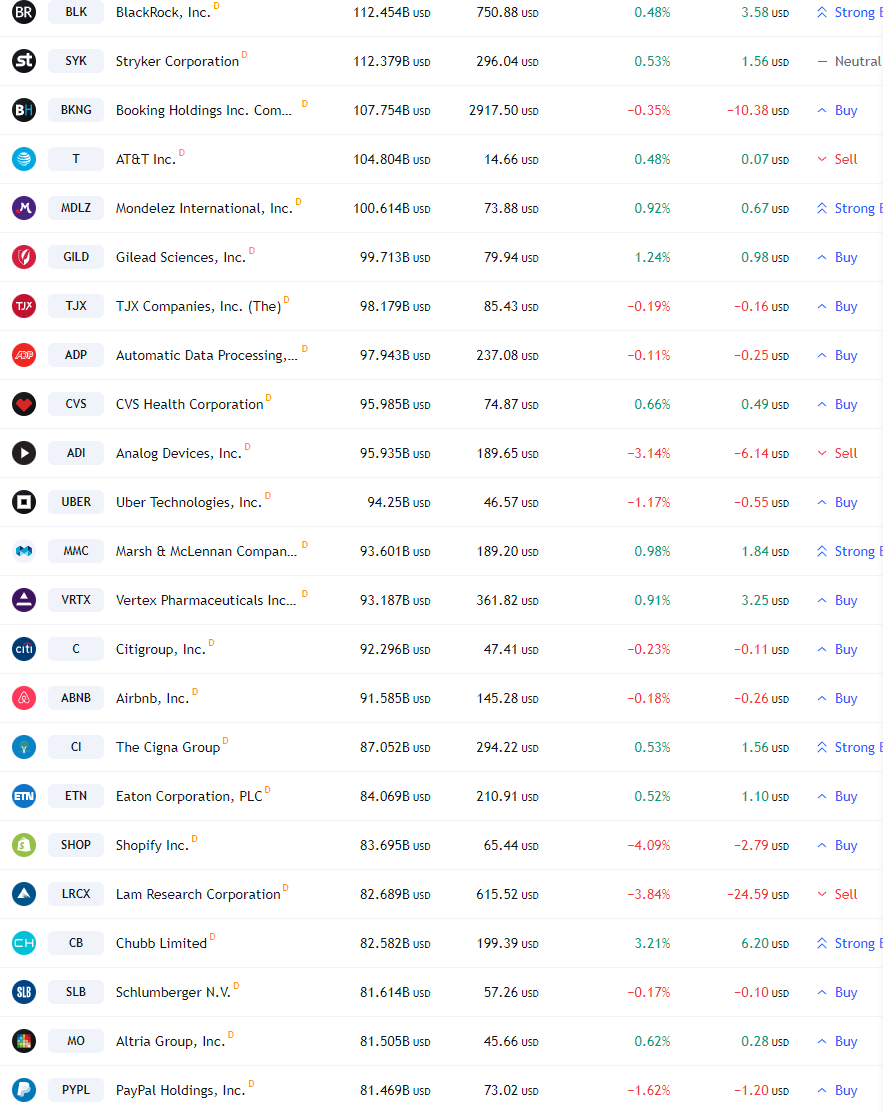Image resolution: width=883 pixels, height=1112 pixels.
Task: Click the Booking Holdings logo icon
Action: coord(24,110)
